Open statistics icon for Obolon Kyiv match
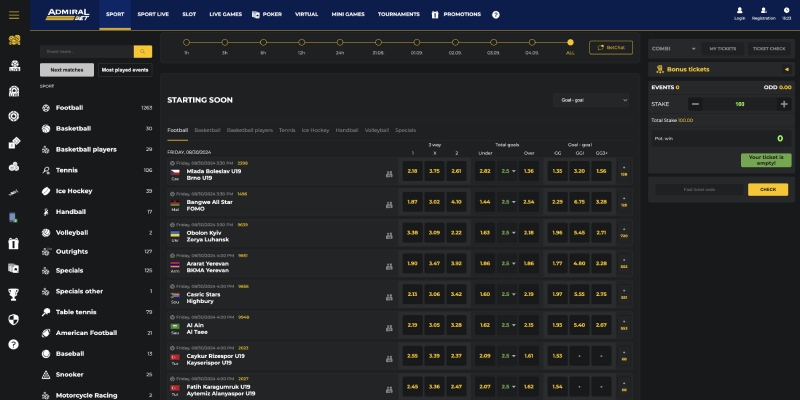800x400 pixels. point(389,236)
